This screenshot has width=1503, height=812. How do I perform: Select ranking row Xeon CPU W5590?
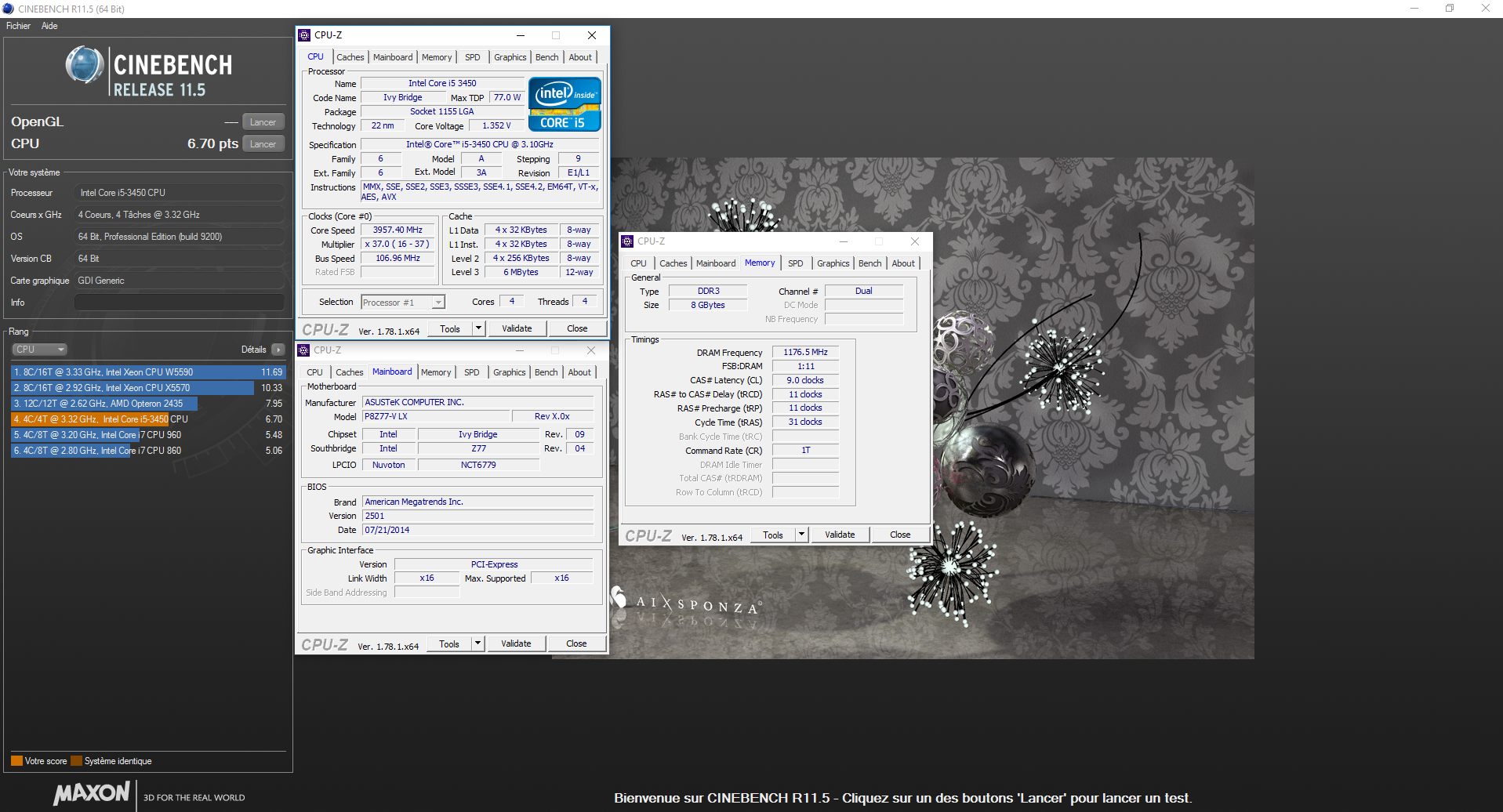click(x=148, y=372)
